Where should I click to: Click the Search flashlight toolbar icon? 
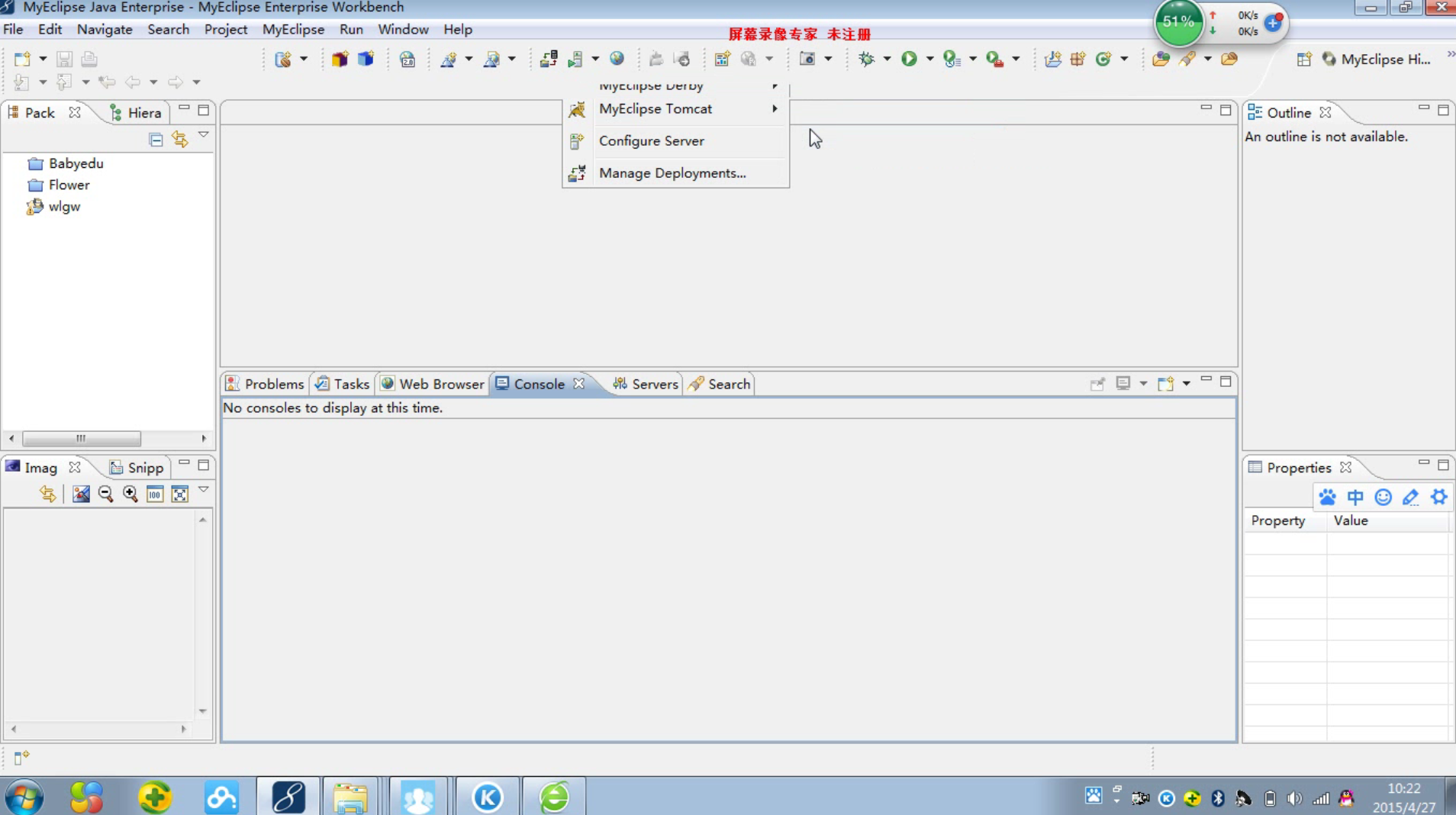(1187, 59)
